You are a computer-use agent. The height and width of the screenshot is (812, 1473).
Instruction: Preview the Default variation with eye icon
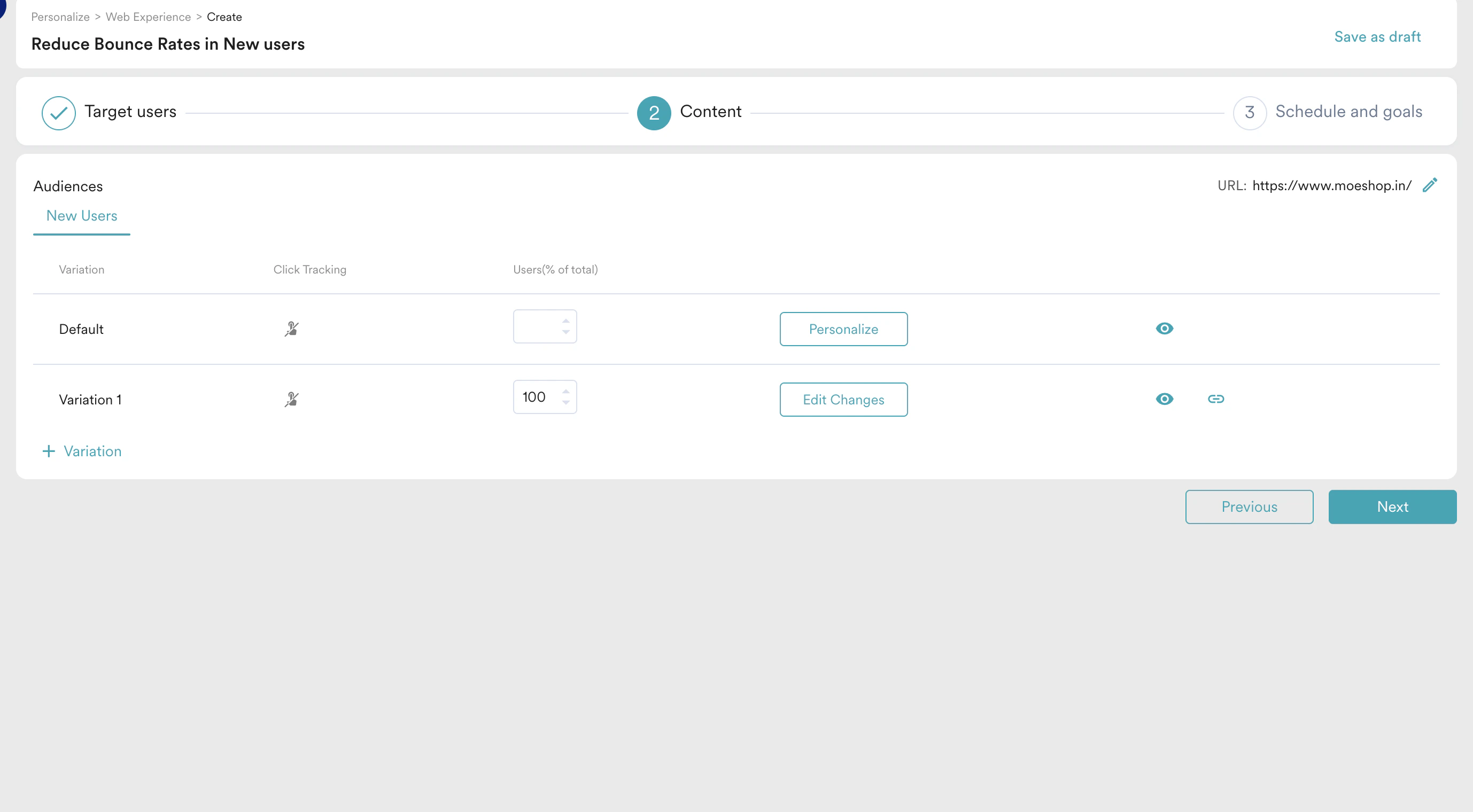pos(1164,329)
